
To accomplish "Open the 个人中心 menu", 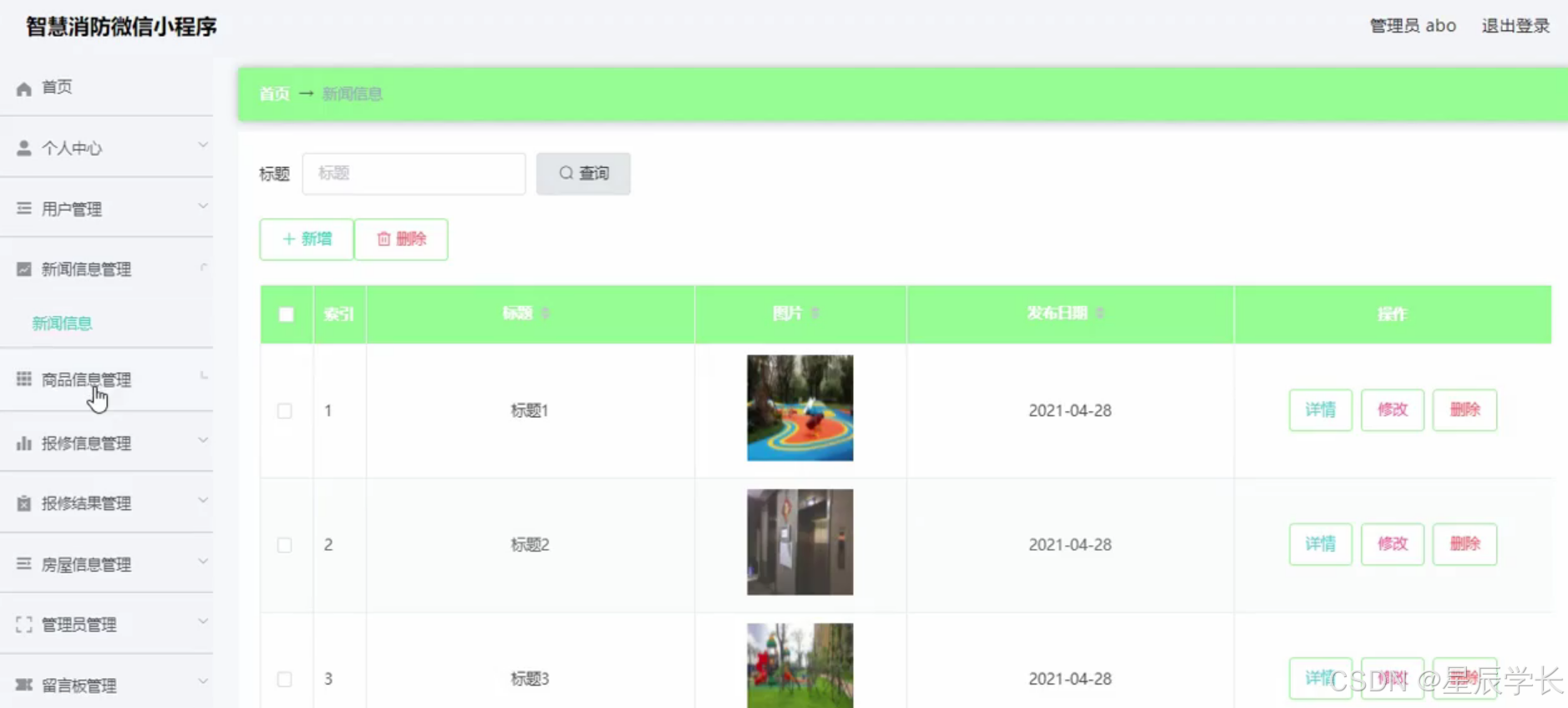I will [x=106, y=148].
